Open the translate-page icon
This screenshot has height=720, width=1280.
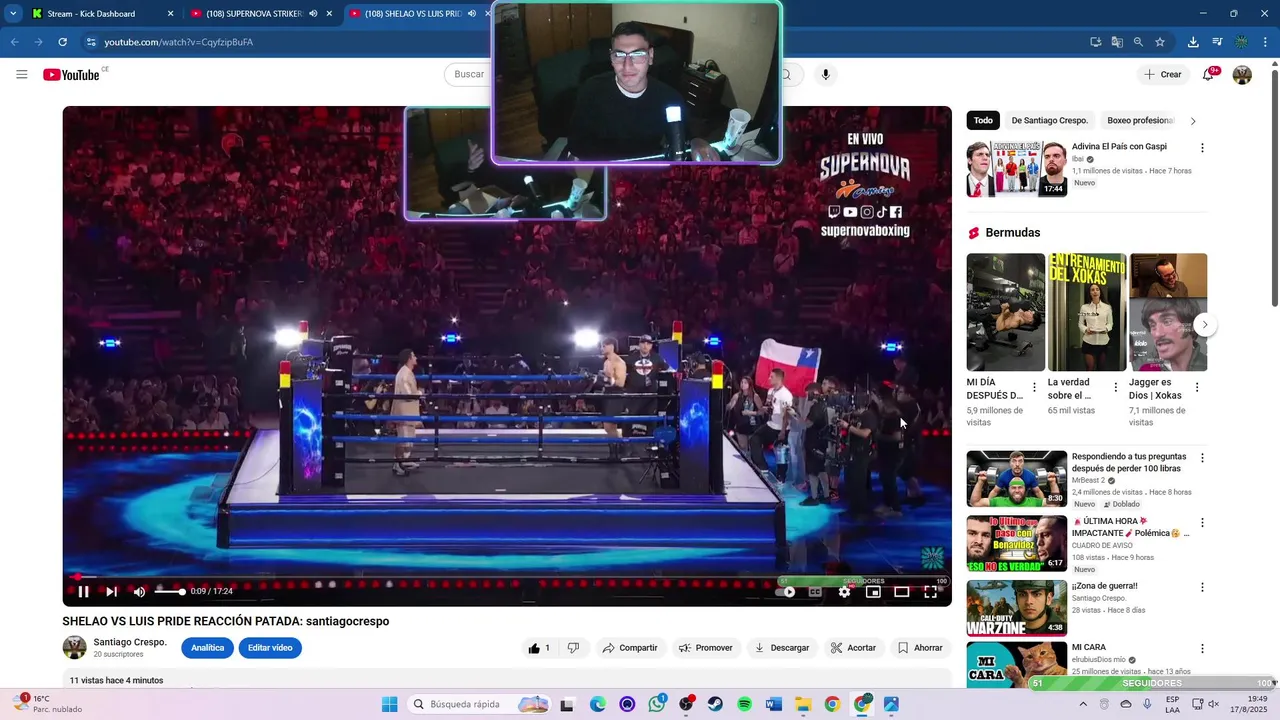[1117, 42]
